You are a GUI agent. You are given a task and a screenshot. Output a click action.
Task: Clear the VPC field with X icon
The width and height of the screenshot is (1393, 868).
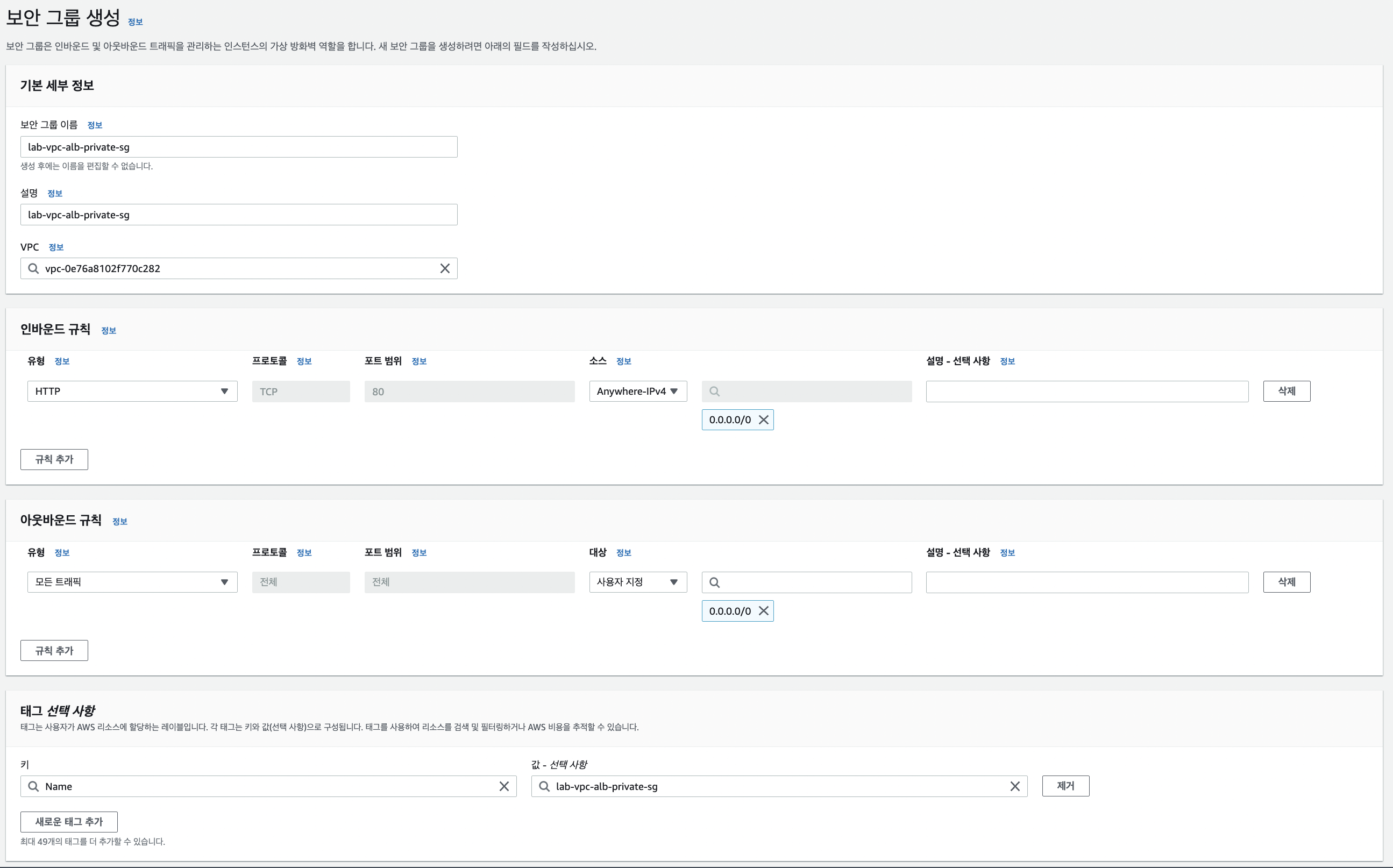(444, 268)
